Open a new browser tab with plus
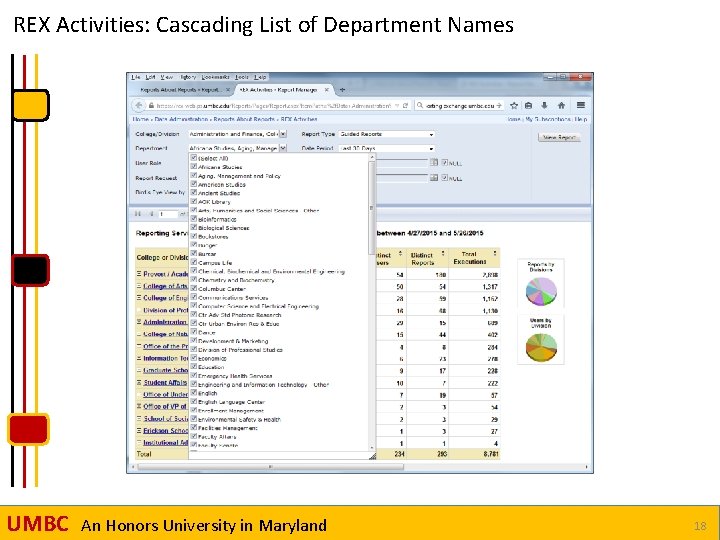Image resolution: width=720 pixels, height=540 pixels. tap(342, 90)
